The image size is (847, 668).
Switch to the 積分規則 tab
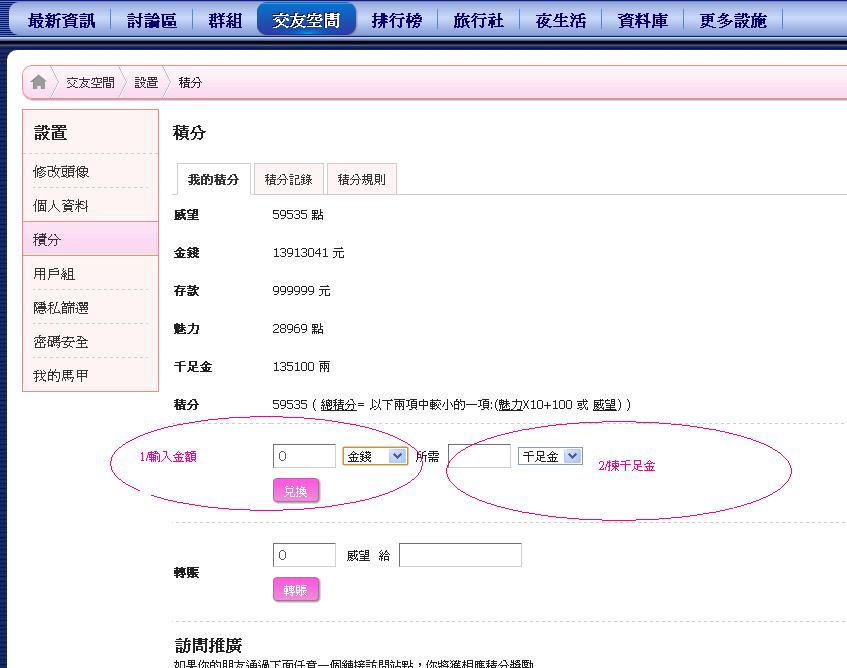(x=361, y=179)
